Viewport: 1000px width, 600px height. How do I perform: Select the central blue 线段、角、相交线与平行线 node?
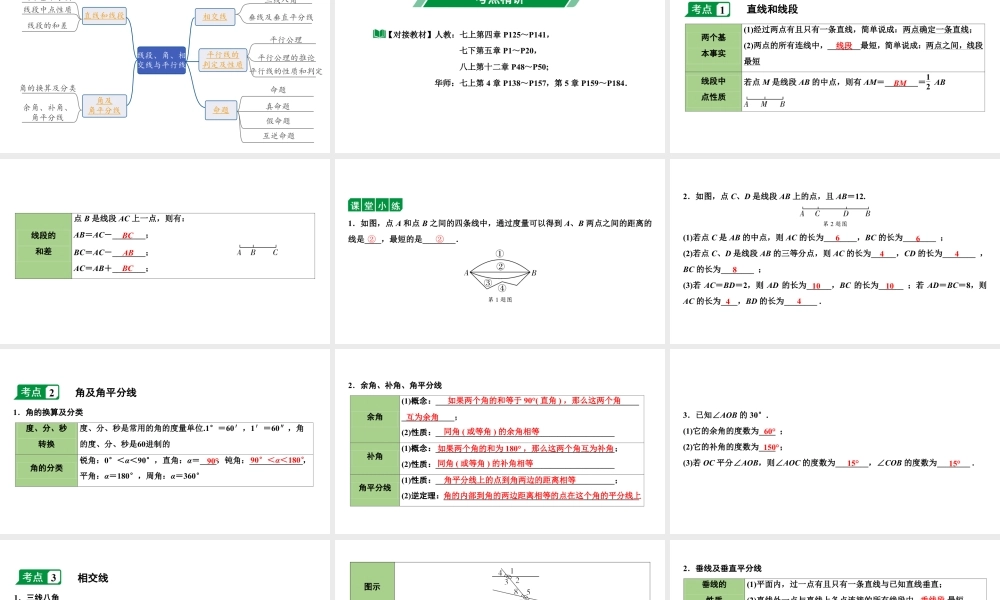(x=162, y=58)
